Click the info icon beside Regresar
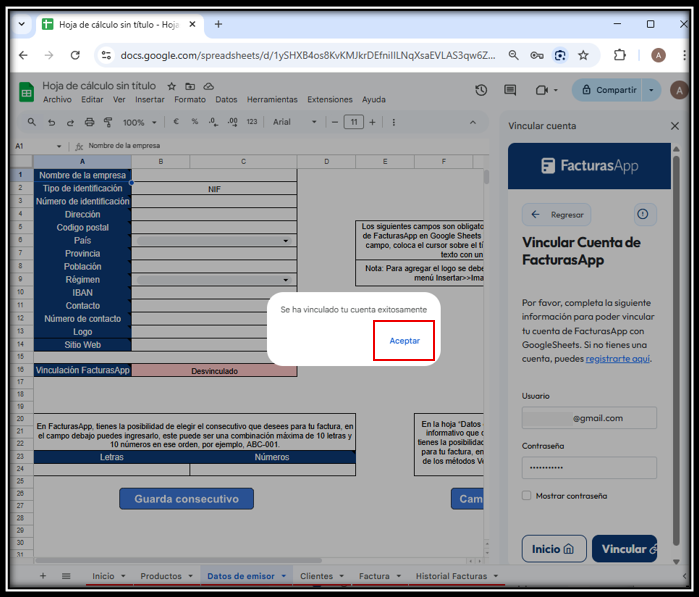 click(642, 214)
